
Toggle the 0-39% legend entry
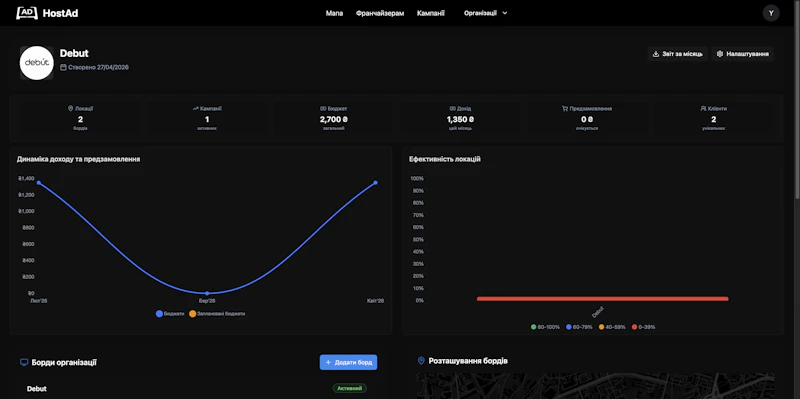click(x=643, y=327)
